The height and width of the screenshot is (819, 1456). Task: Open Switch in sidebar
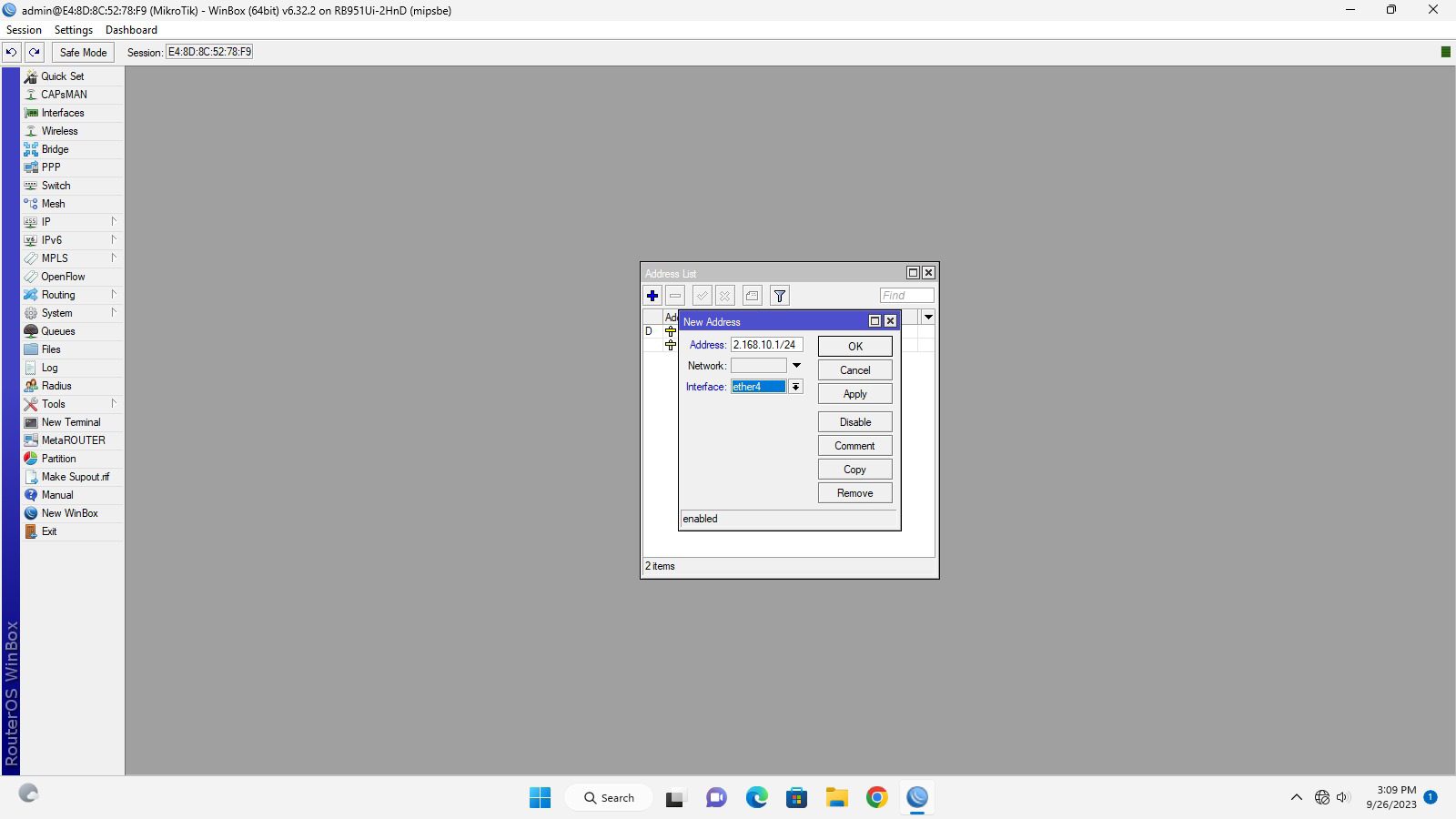pyautogui.click(x=72, y=186)
